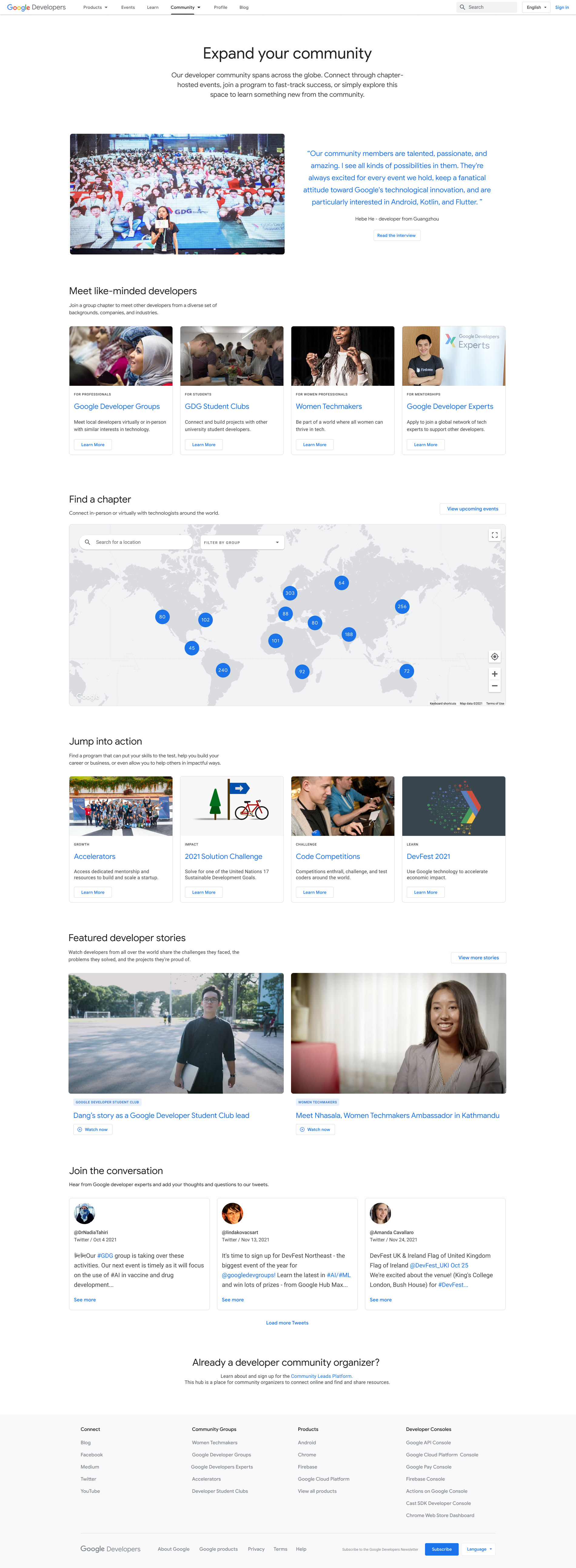The height and width of the screenshot is (1568, 576).
Task: Click the DevFest 2021 card image
Action: 454,806
